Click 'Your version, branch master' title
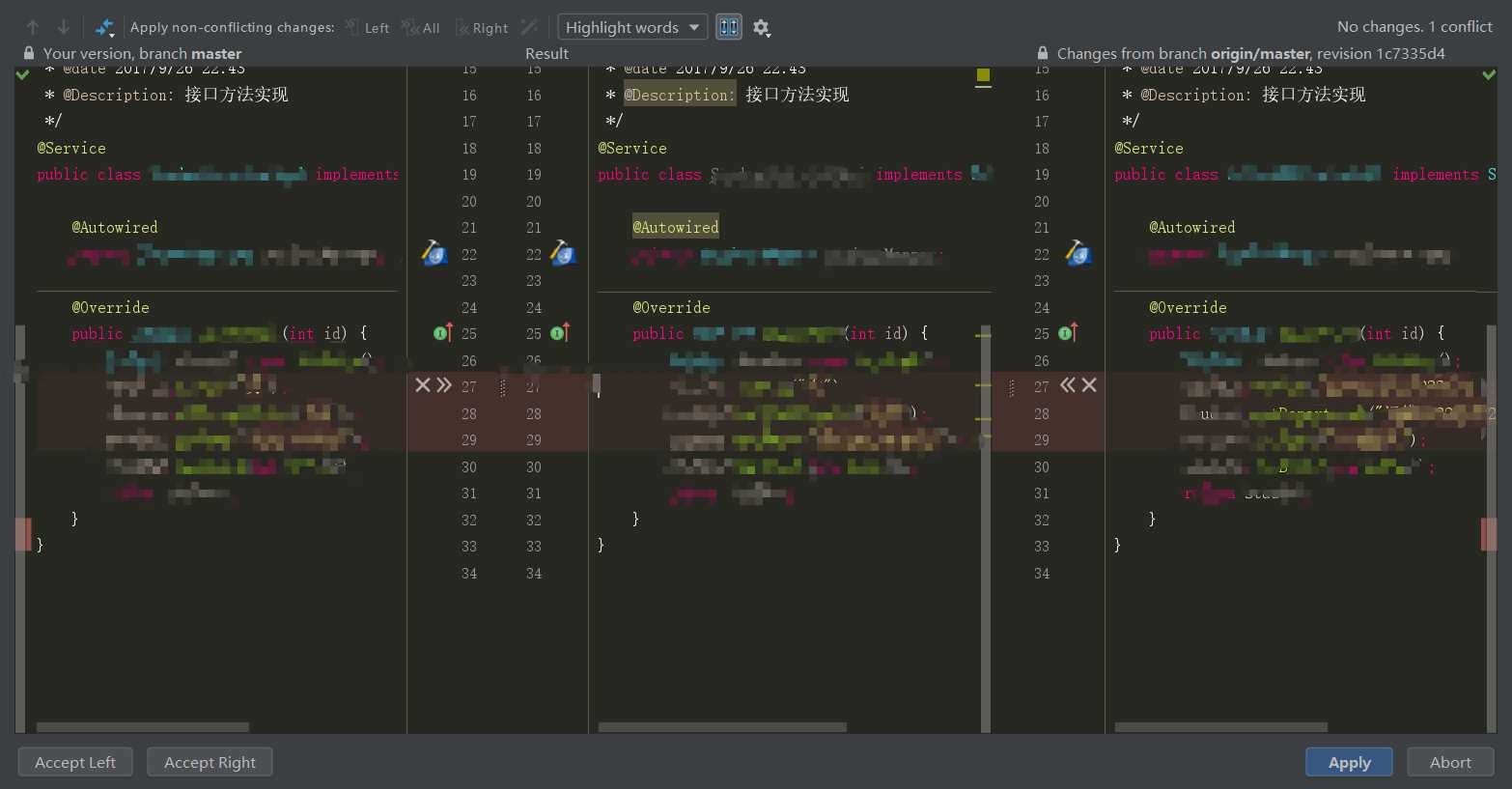The image size is (1512, 789). (142, 53)
